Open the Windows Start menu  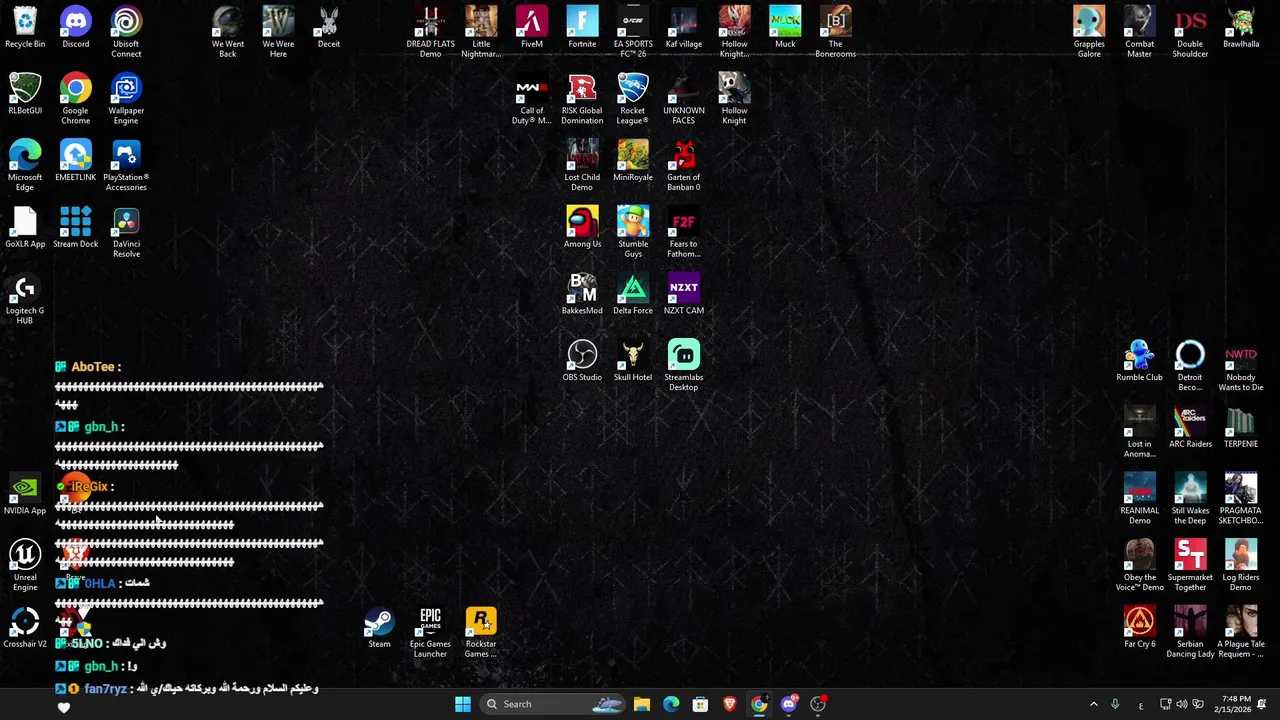pyautogui.click(x=463, y=704)
